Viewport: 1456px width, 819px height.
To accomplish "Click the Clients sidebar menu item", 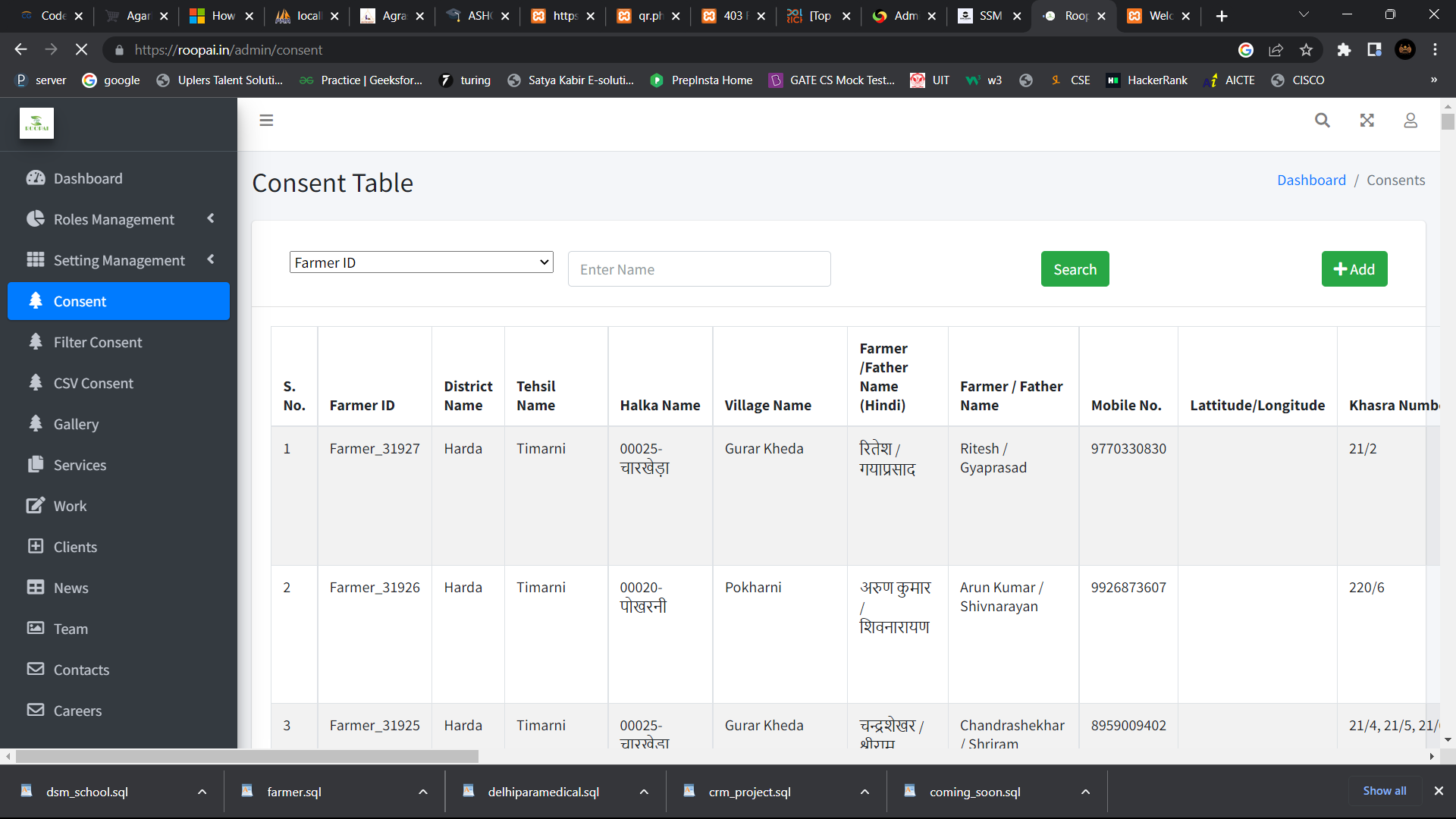I will coord(75,546).
